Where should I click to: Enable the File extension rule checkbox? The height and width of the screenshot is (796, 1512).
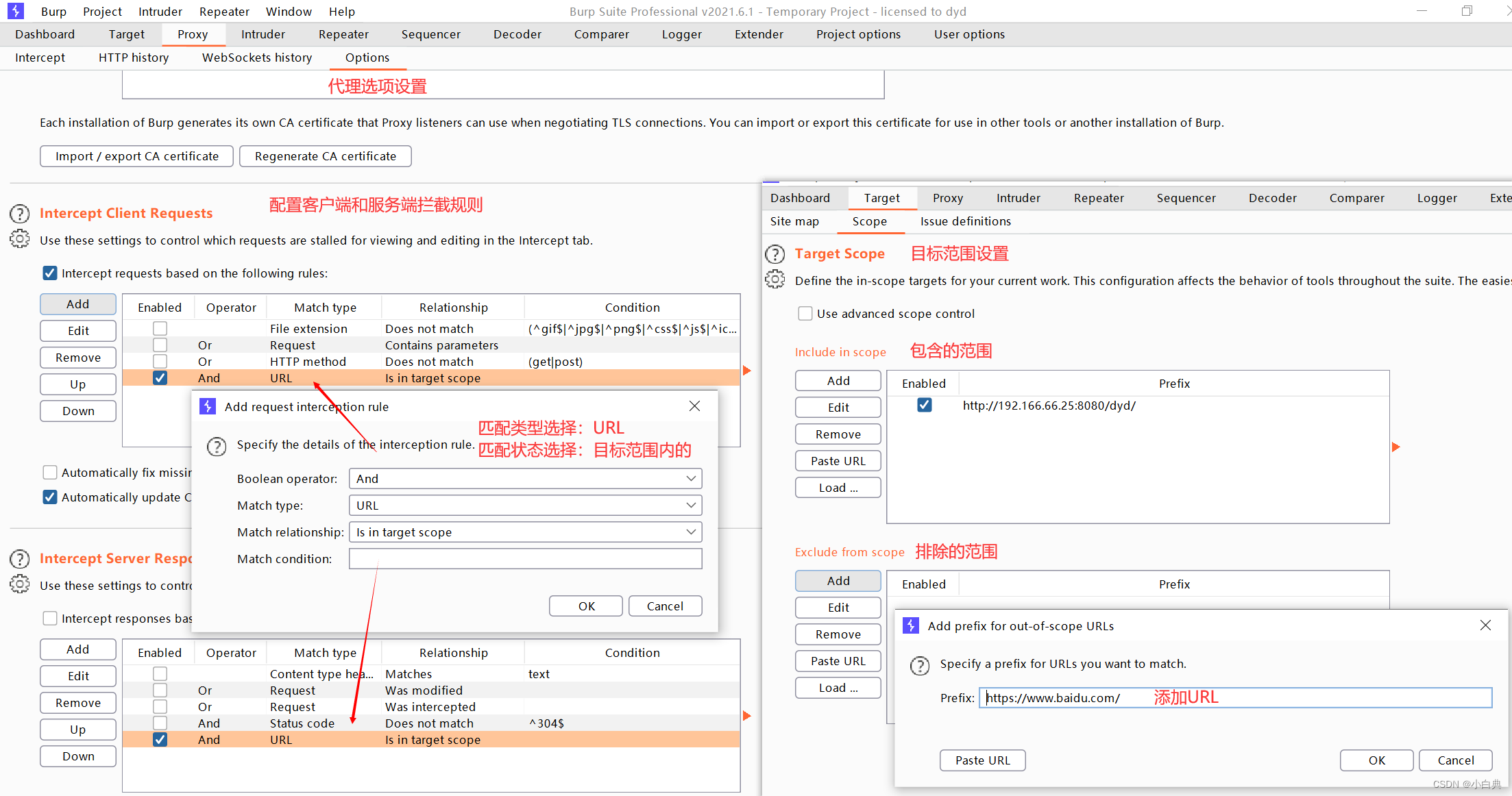160,329
